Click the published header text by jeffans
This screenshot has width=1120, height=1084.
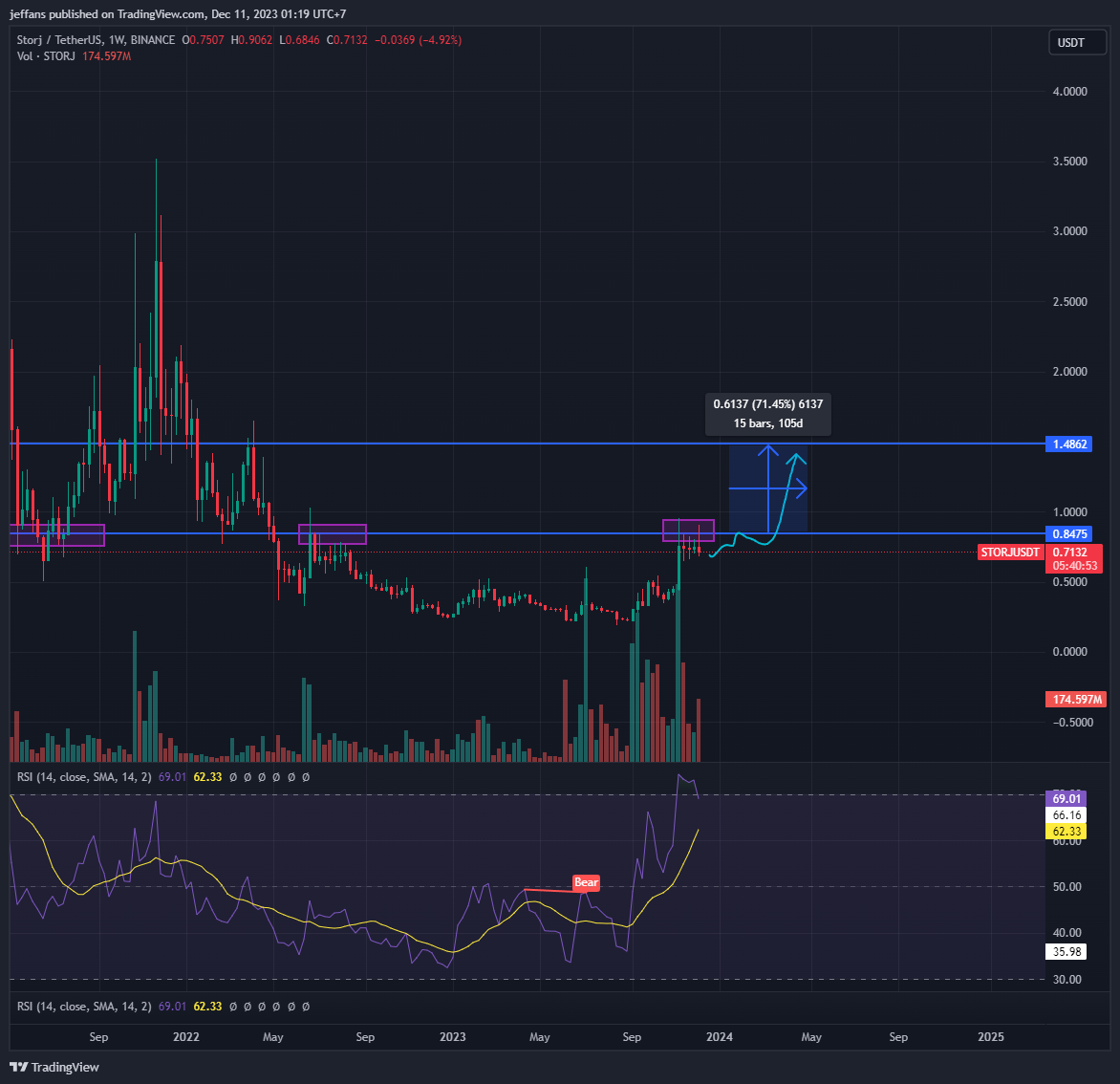(x=178, y=13)
